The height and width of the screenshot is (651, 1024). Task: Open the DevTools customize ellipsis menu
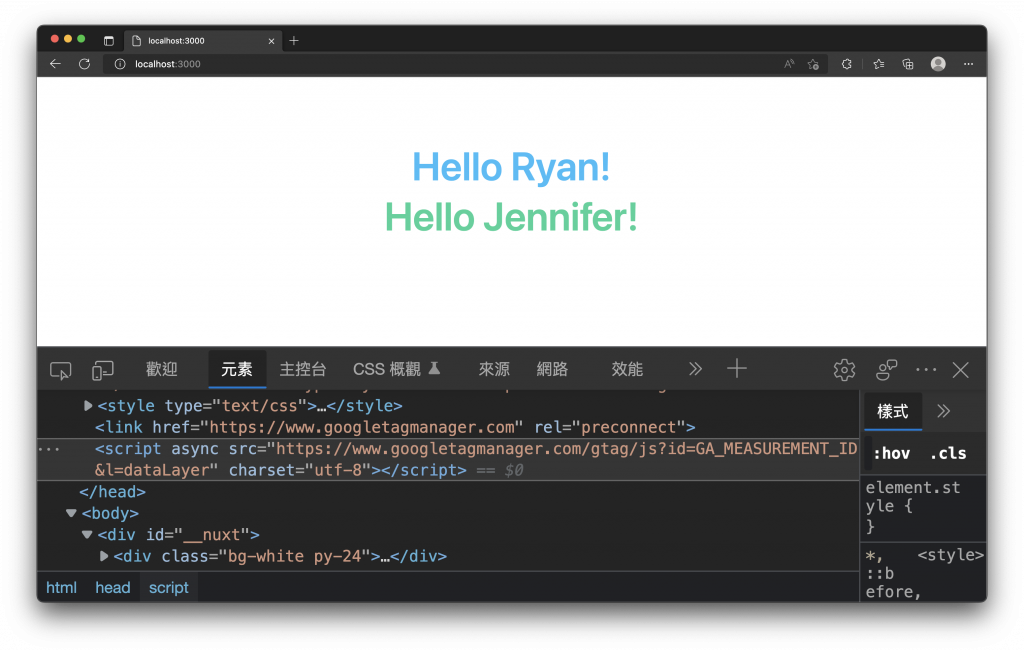[x=926, y=370]
